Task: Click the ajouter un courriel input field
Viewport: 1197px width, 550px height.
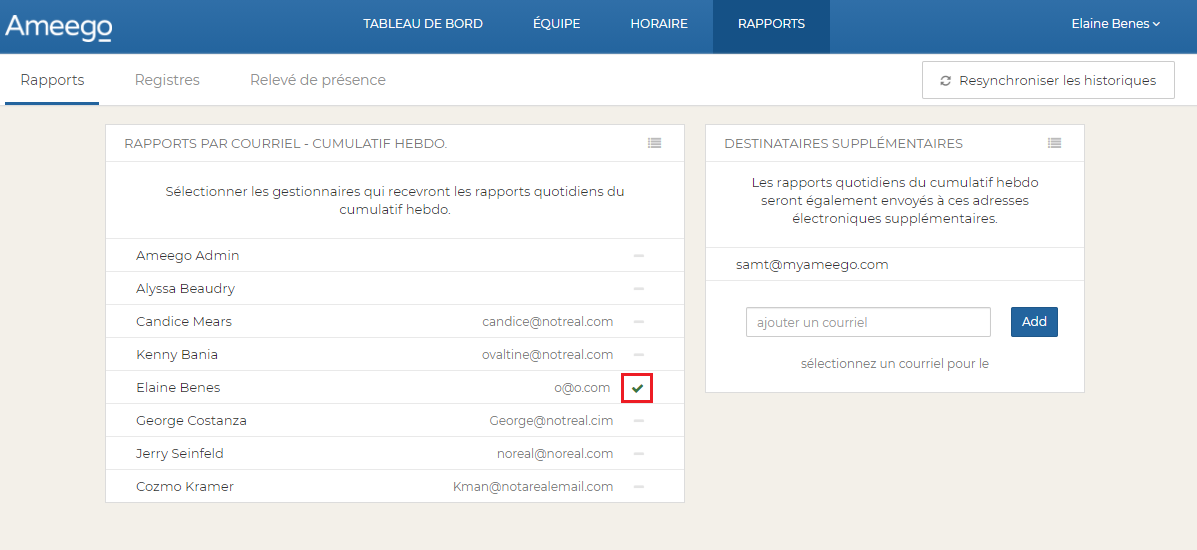Action: click(868, 322)
